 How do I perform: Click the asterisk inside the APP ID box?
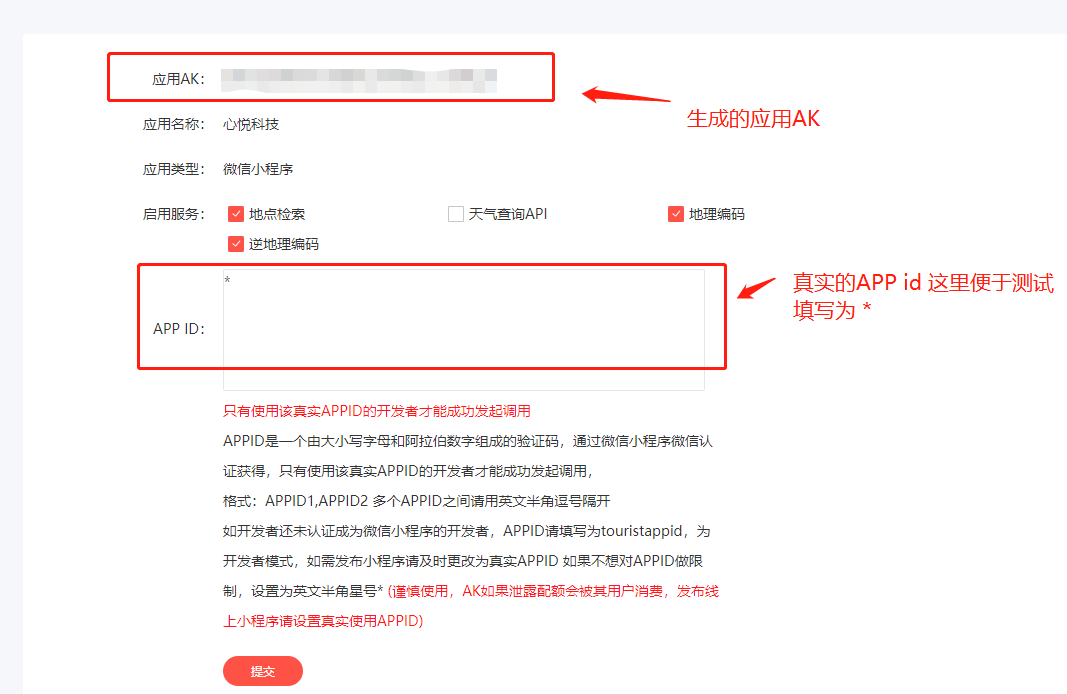(x=227, y=280)
